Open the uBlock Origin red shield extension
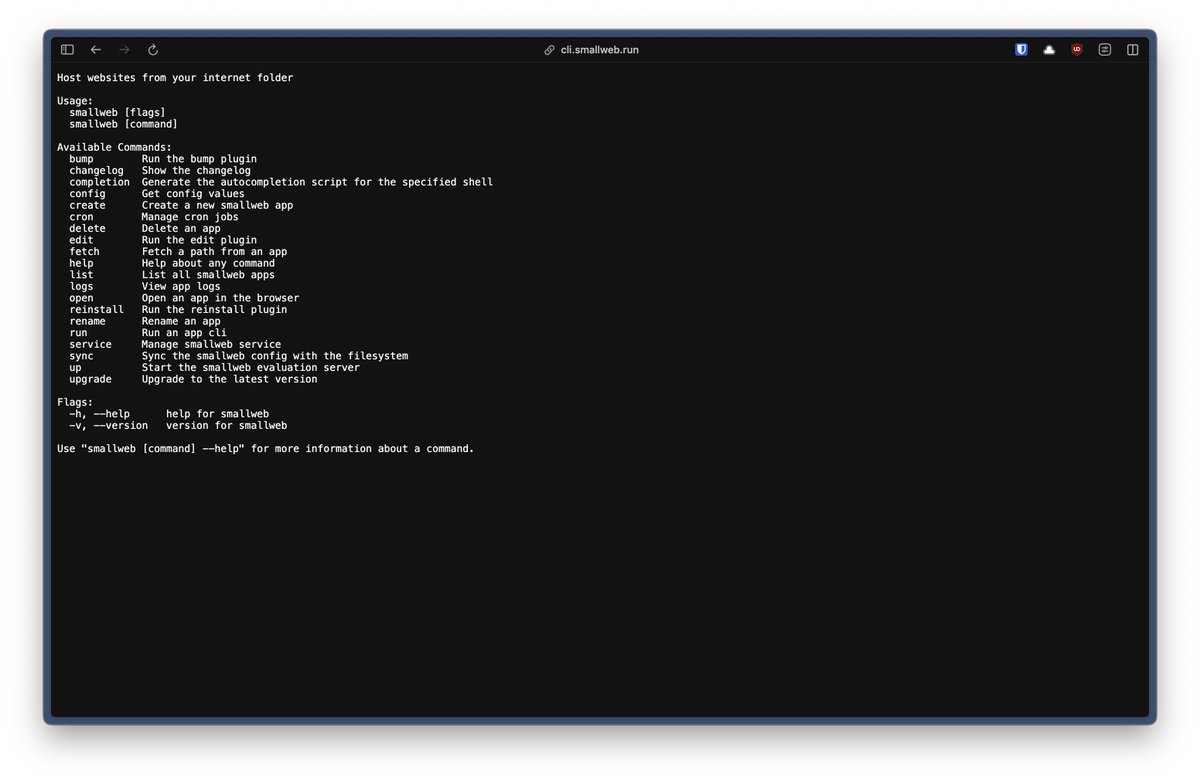This screenshot has height=782, width=1200. [1077, 50]
